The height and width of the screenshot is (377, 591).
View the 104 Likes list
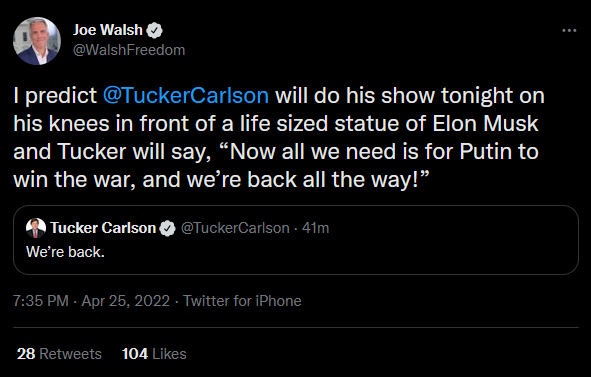tap(154, 354)
